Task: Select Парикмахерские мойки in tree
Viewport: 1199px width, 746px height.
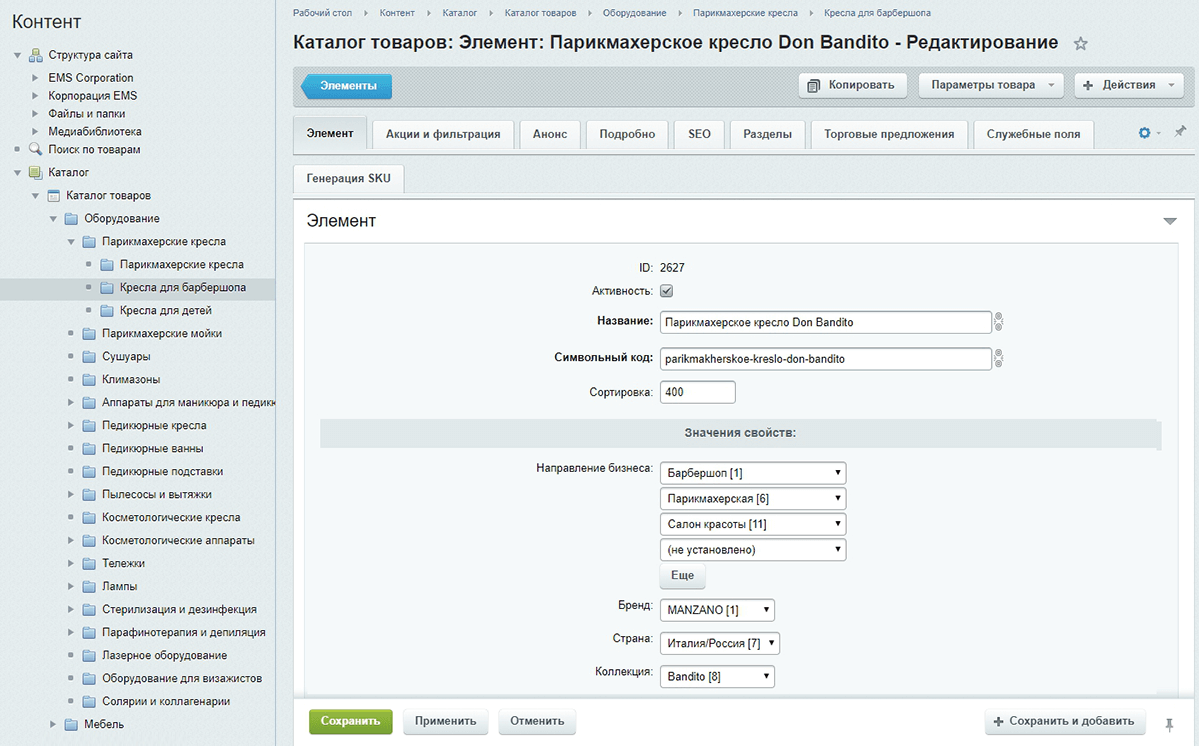Action: click(162, 333)
